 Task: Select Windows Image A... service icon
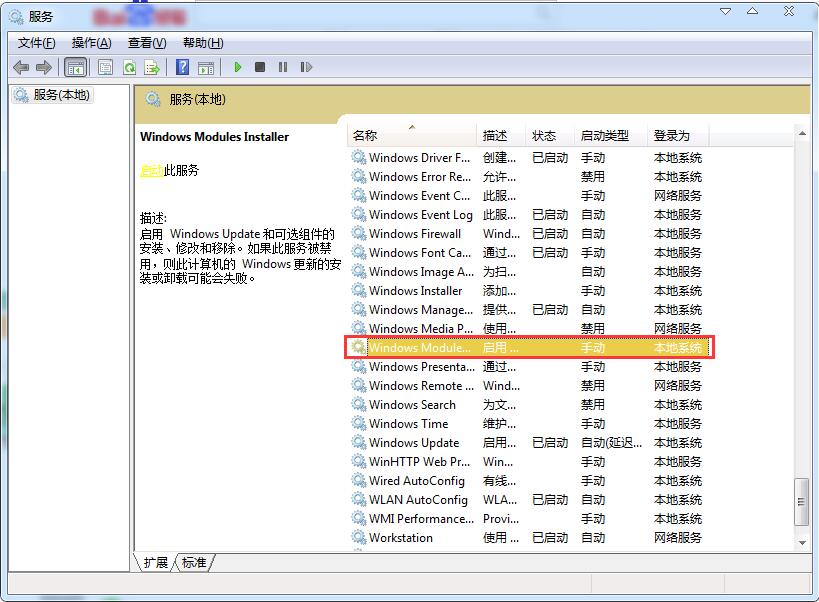(x=358, y=272)
